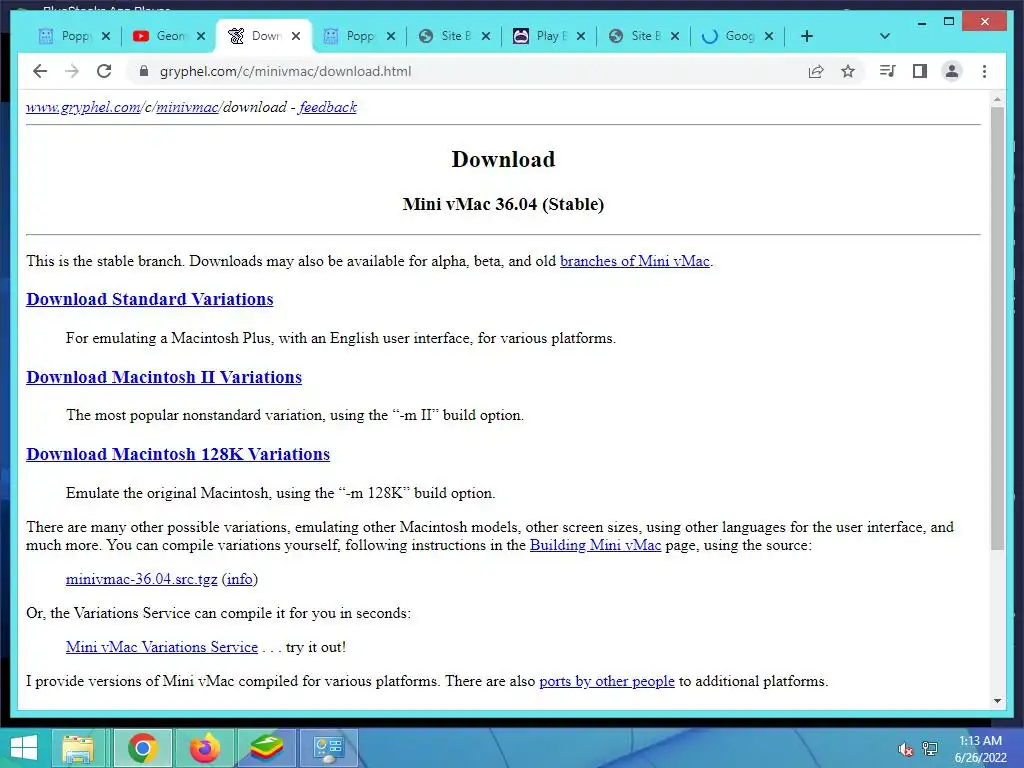Open the info link beside source archive
The height and width of the screenshot is (768, 1024).
click(240, 579)
